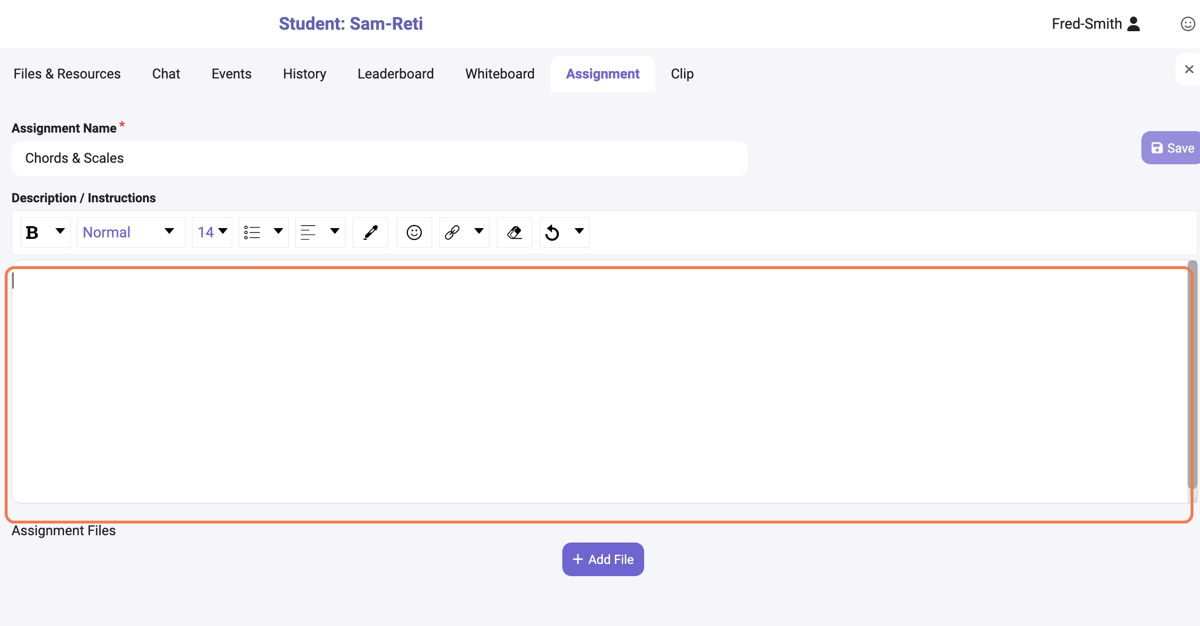Screen dimensions: 1200x626
Task: Go to the History tab
Action: [x=305, y=74]
